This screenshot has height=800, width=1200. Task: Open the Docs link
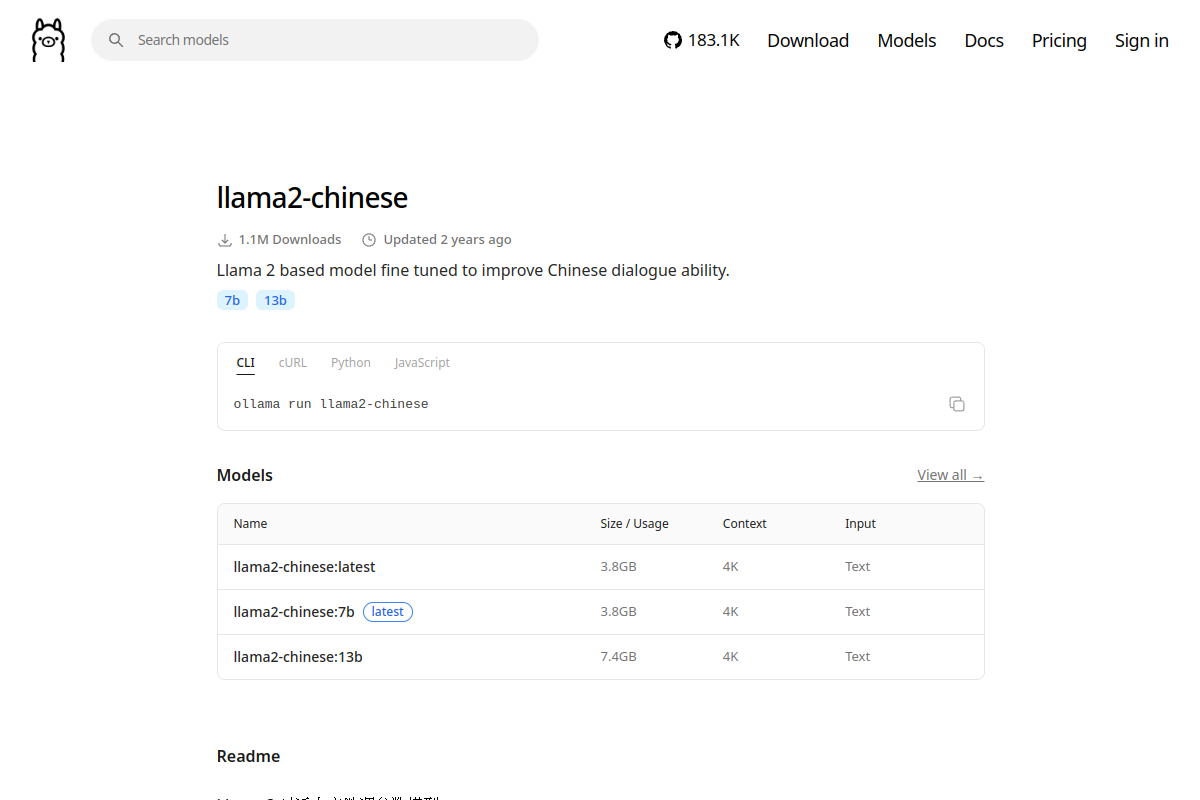click(x=984, y=40)
